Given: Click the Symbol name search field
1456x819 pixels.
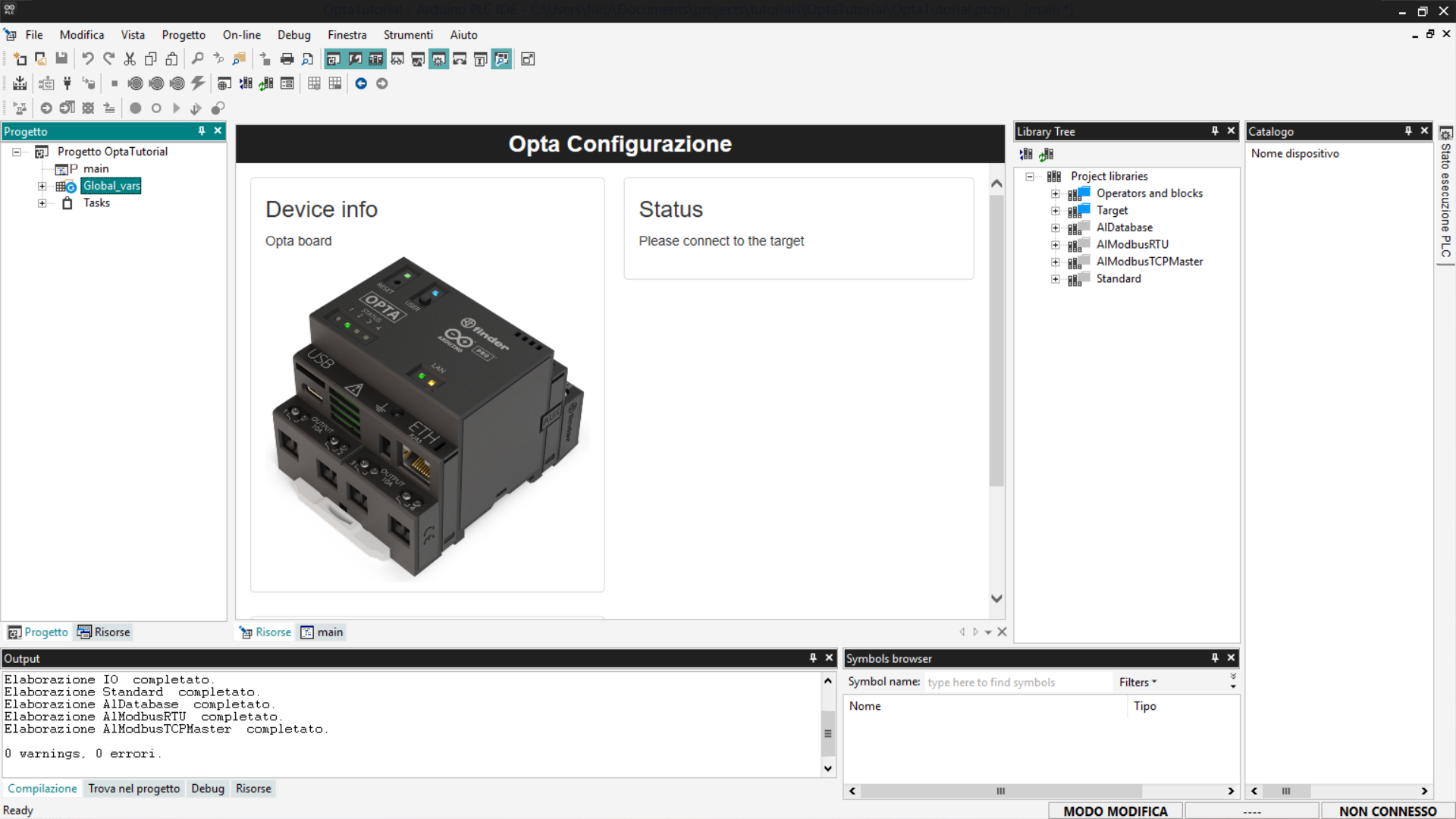Looking at the screenshot, I should point(1016,682).
